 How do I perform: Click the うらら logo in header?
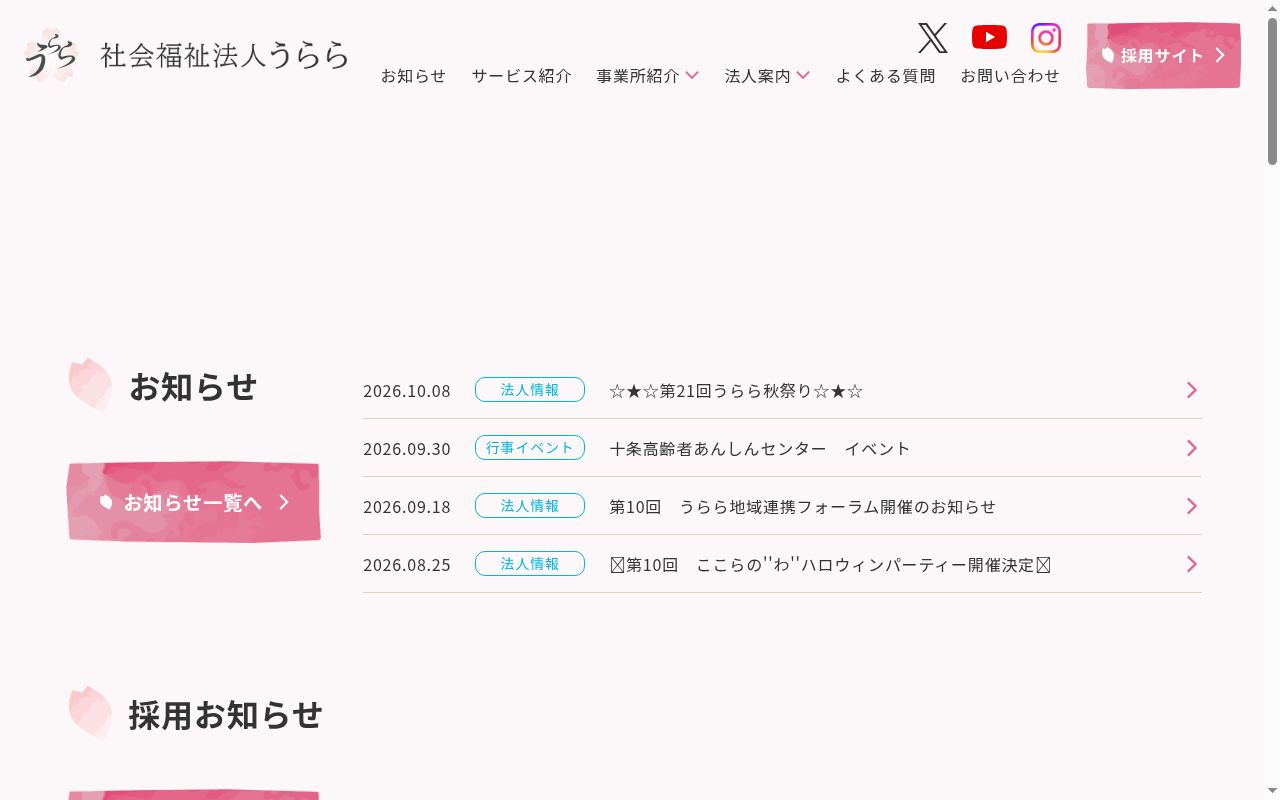click(50, 55)
